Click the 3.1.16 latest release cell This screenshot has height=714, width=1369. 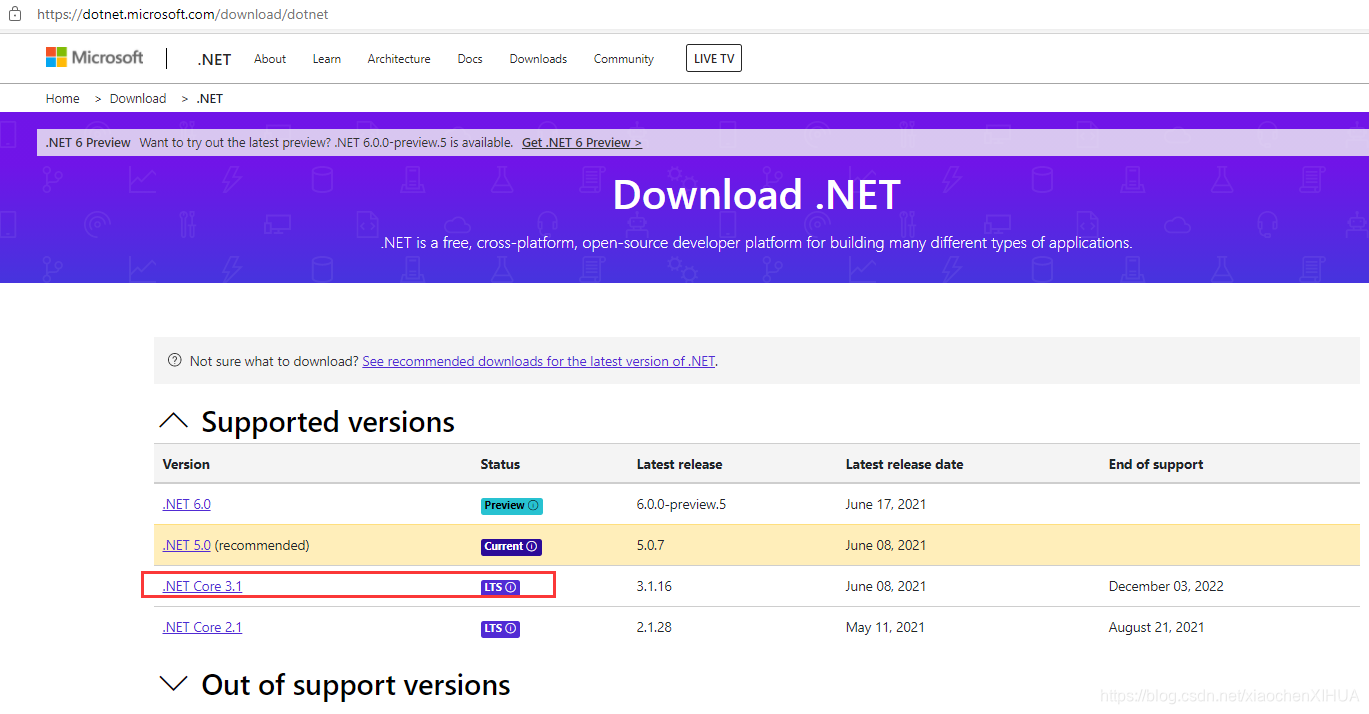(654, 586)
